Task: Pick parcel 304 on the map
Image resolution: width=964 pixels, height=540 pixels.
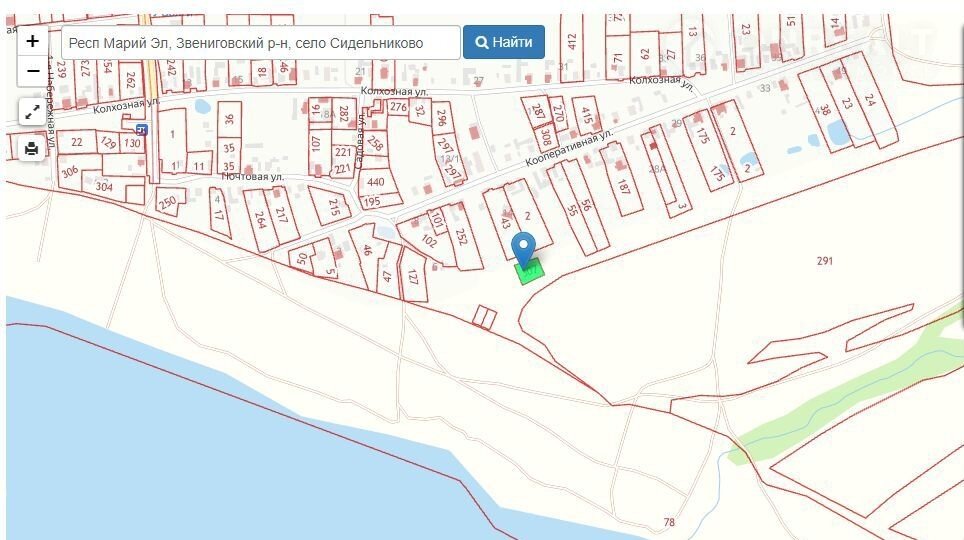Action: click(x=104, y=187)
